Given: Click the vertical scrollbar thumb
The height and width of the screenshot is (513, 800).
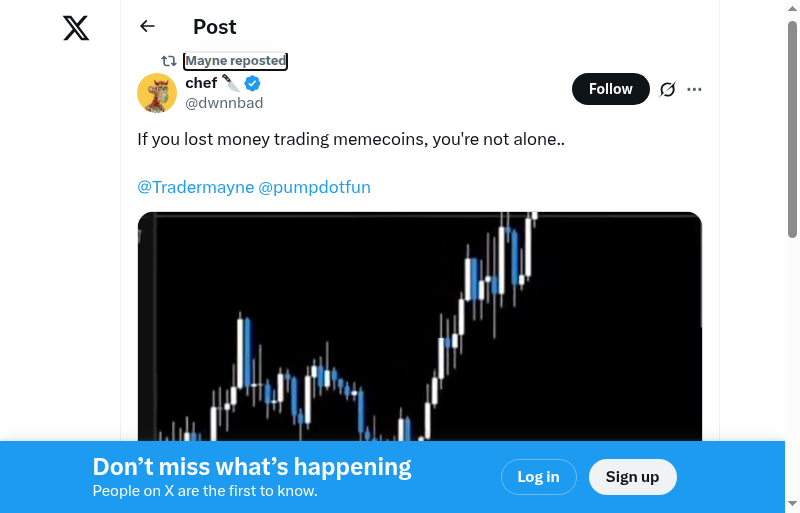Looking at the screenshot, I should click(792, 130).
